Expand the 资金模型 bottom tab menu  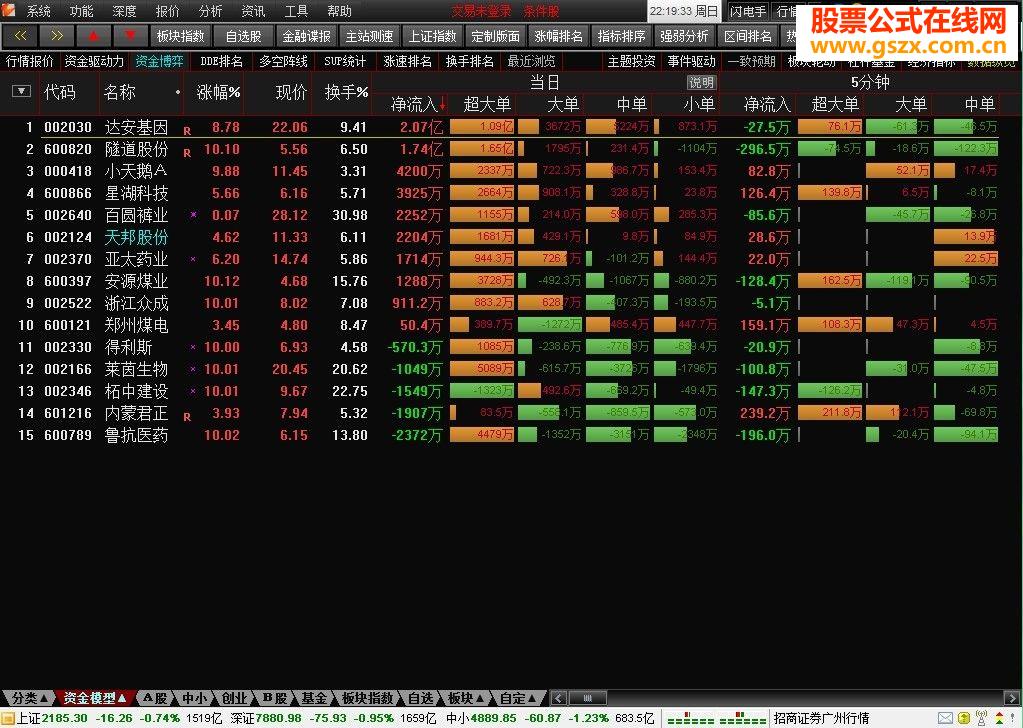point(122,698)
